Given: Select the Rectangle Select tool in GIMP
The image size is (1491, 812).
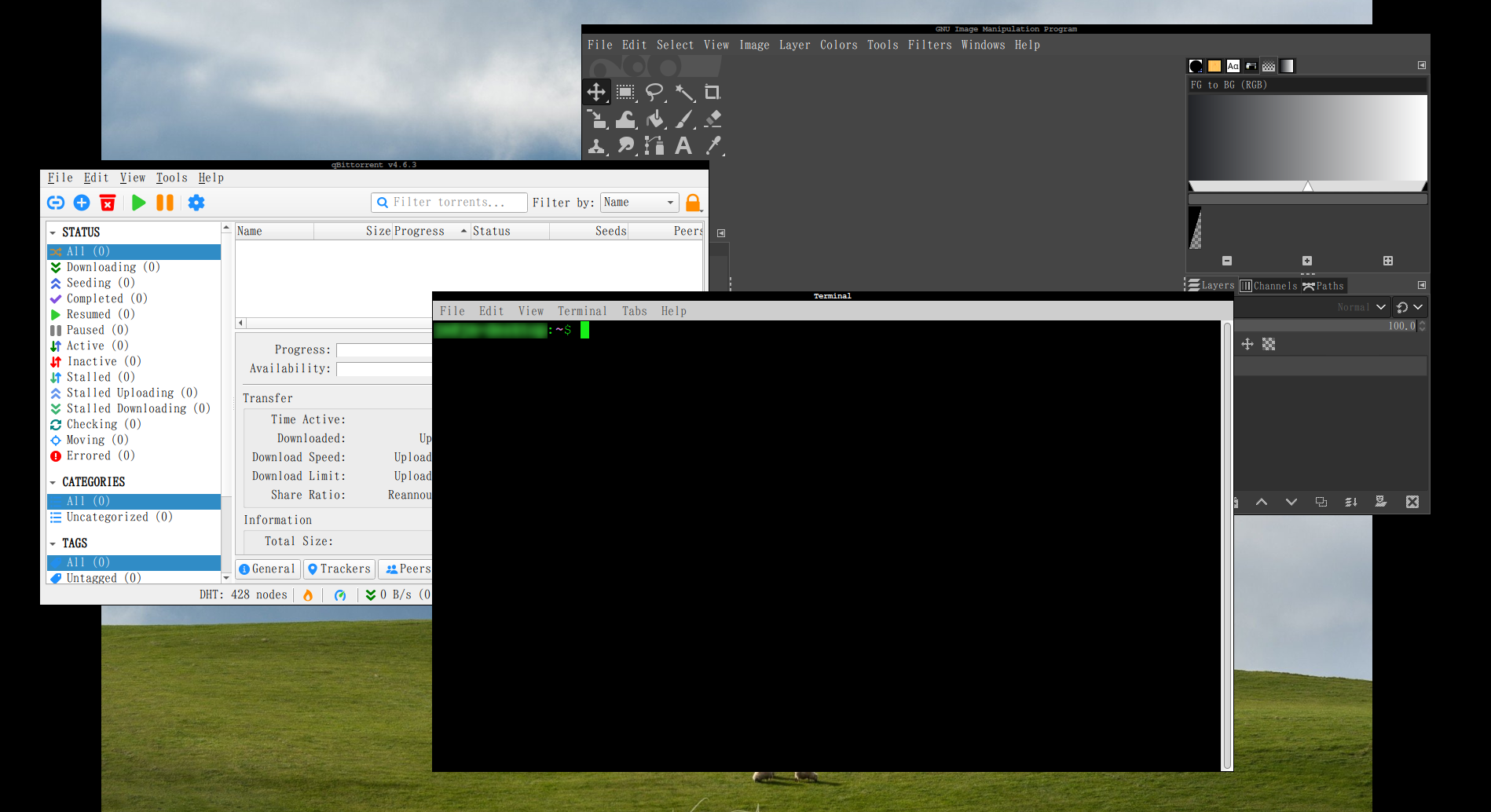Looking at the screenshot, I should (x=625, y=92).
